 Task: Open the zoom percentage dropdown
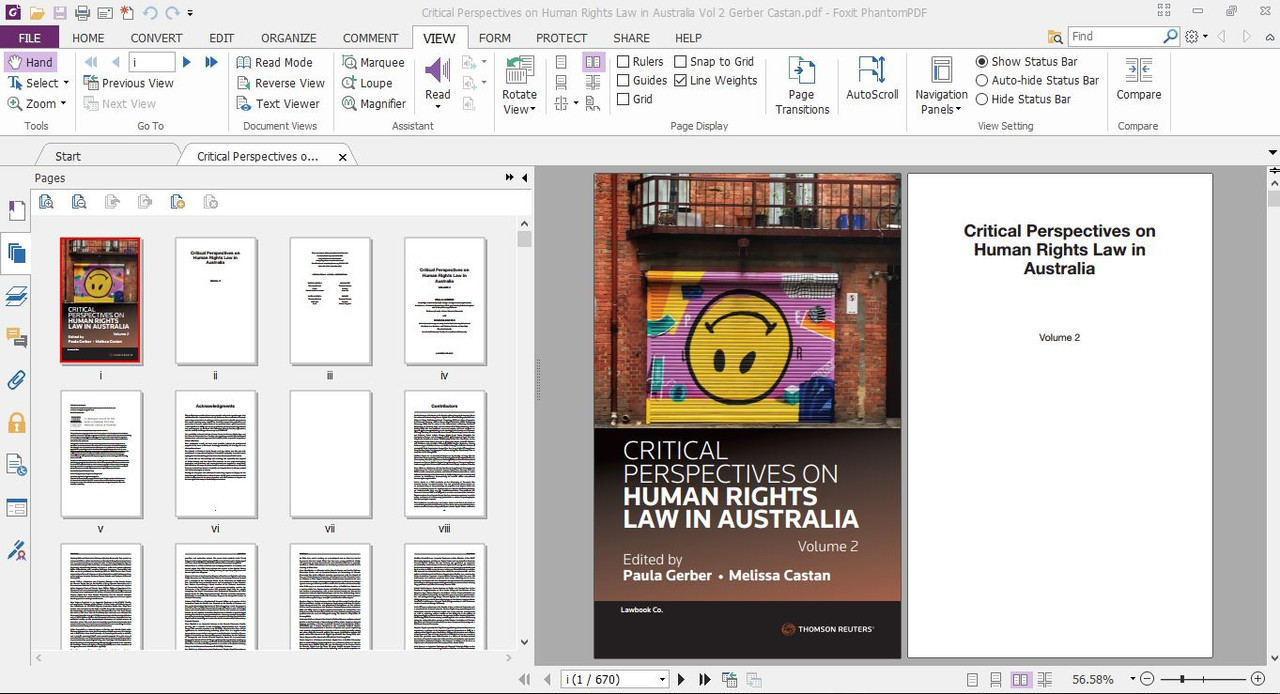(1132, 679)
